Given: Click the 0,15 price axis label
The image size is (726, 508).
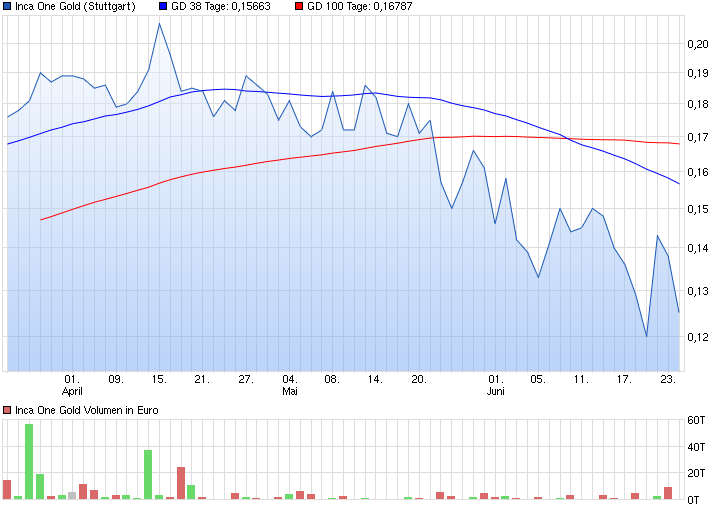Looking at the screenshot, I should click(698, 209).
